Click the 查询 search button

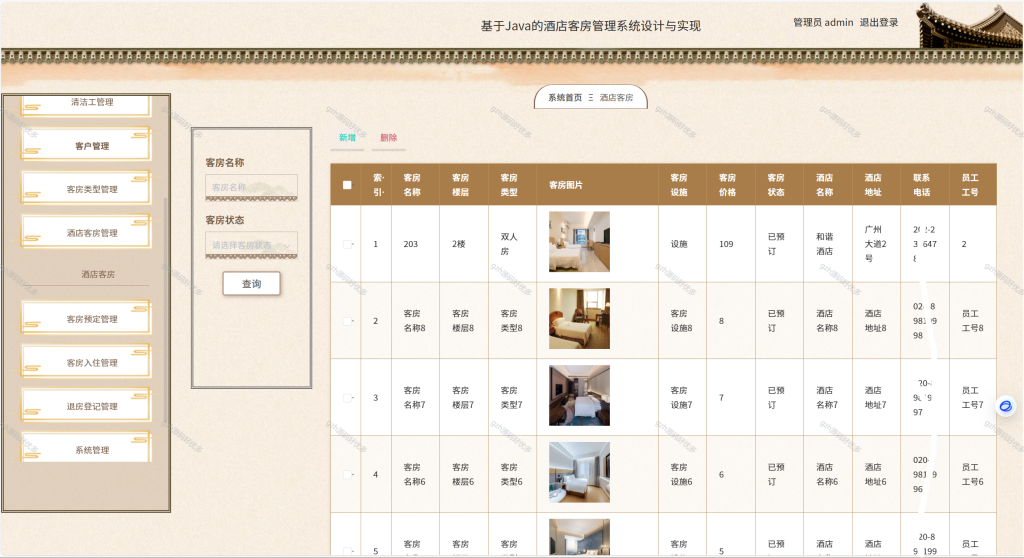251,284
